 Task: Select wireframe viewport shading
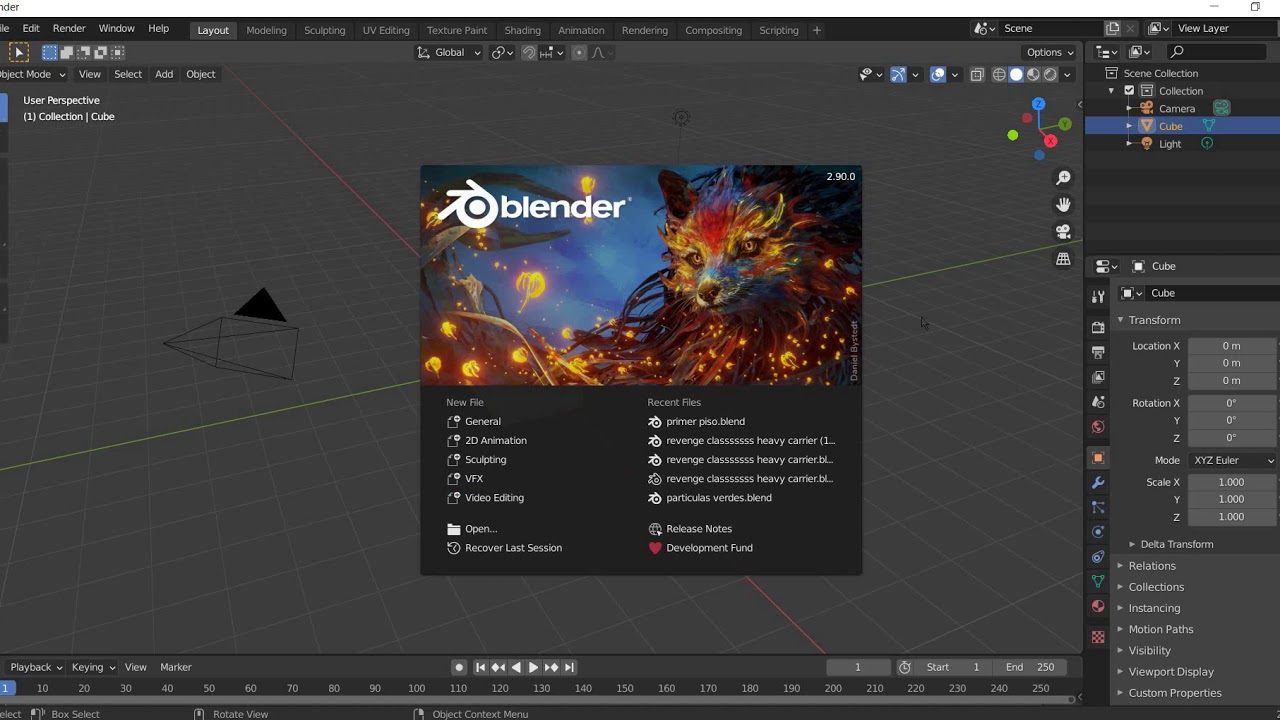coord(999,74)
